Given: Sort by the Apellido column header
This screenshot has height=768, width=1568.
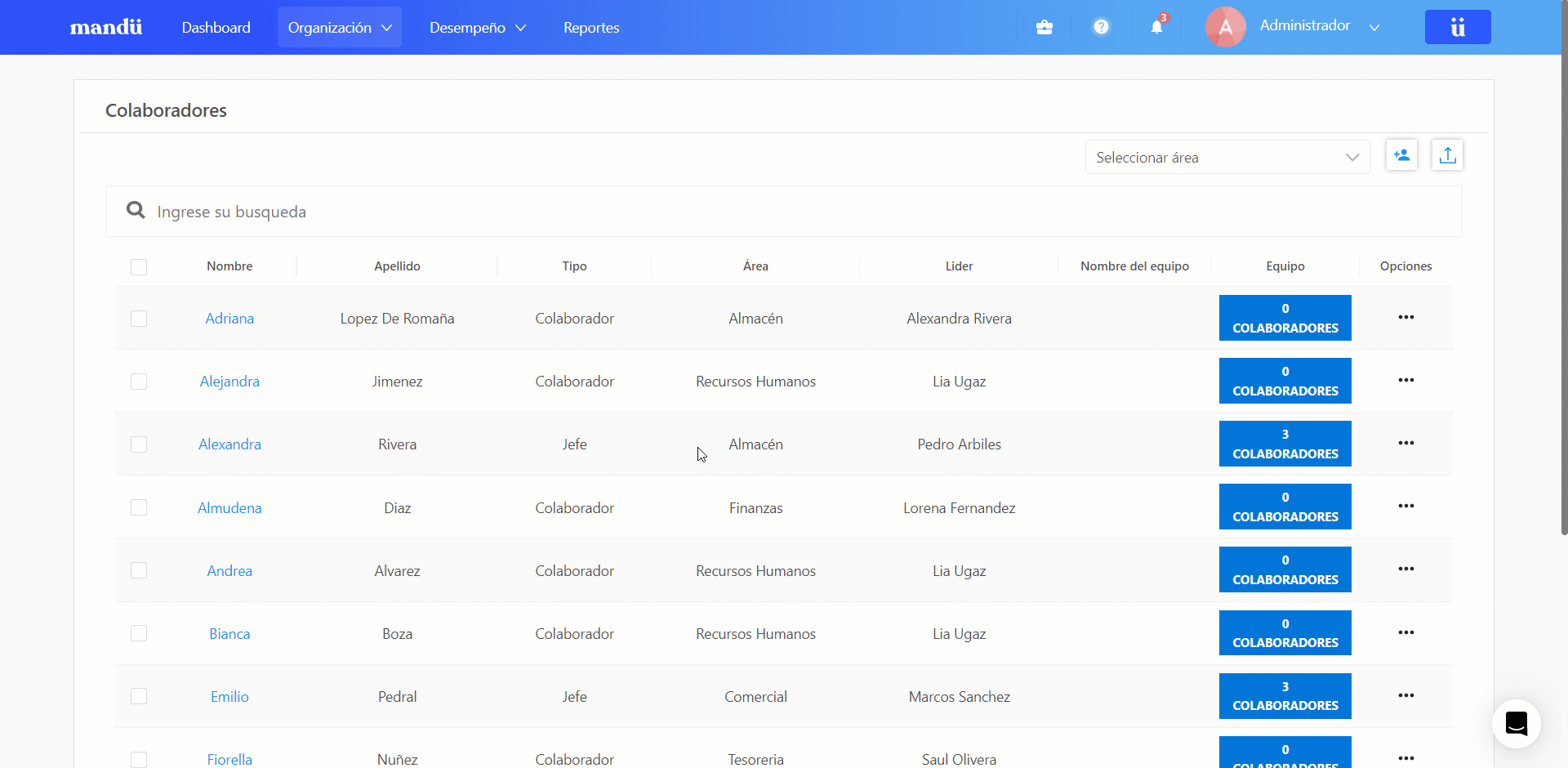Looking at the screenshot, I should coord(397,266).
